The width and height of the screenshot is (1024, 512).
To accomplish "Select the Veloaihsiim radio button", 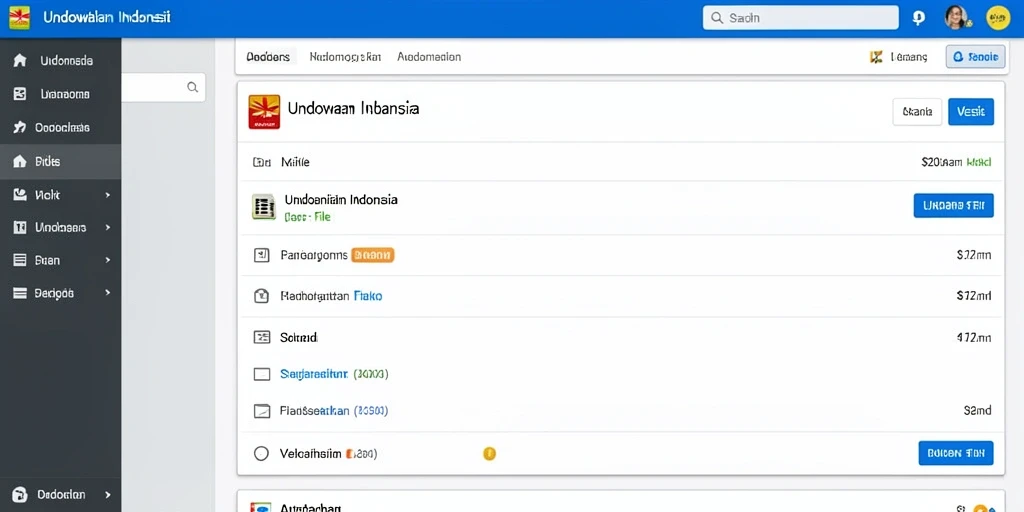I will pos(261,453).
